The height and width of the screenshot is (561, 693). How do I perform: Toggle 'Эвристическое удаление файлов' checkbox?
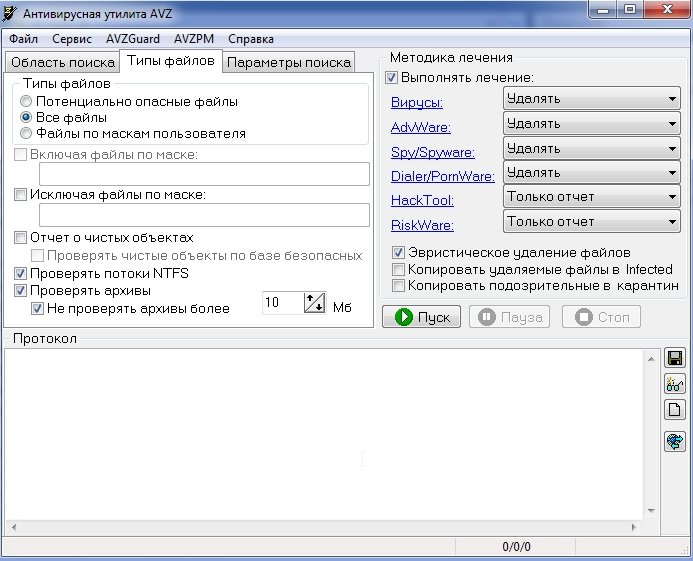(x=398, y=252)
